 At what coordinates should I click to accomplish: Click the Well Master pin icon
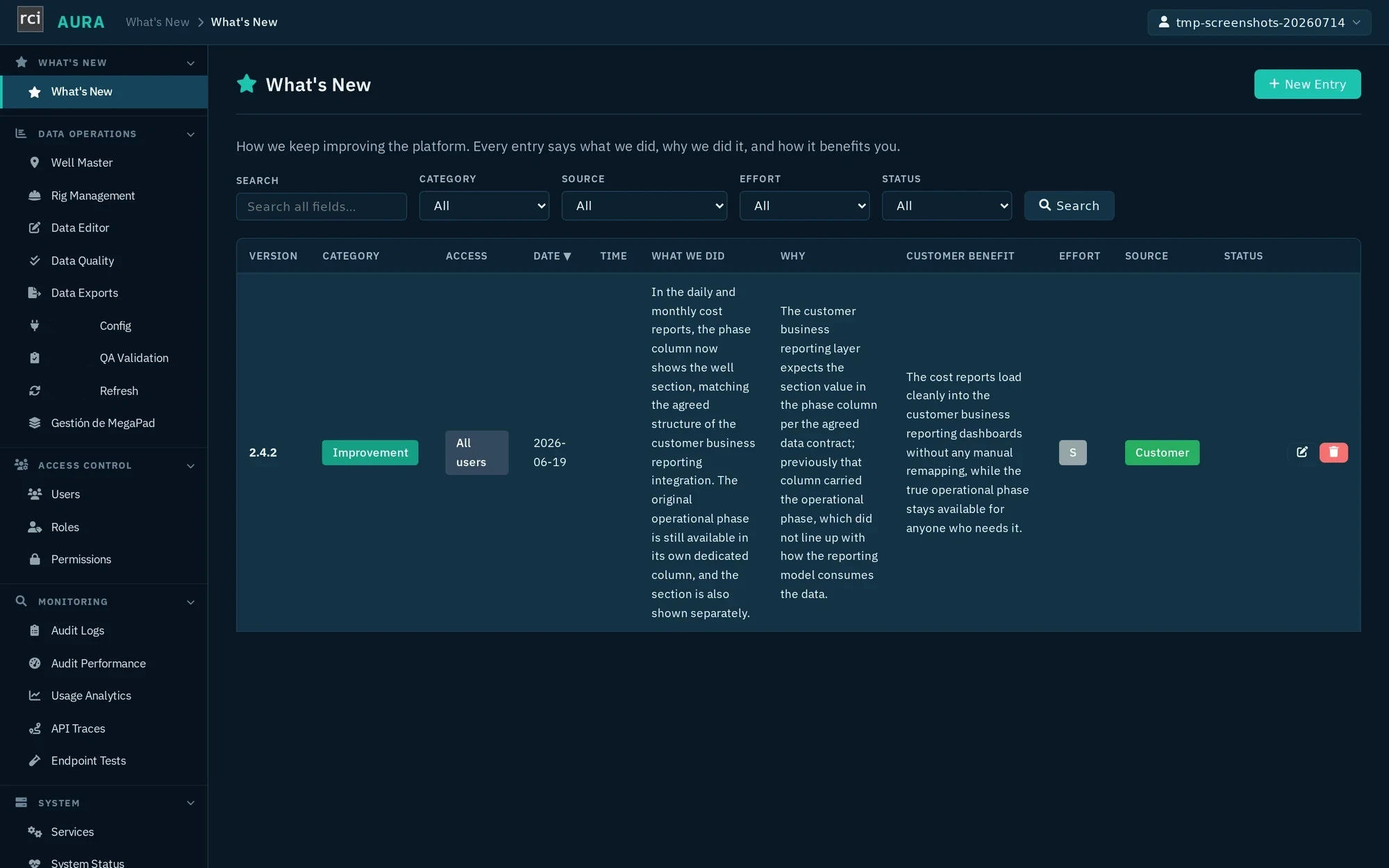pos(34,162)
